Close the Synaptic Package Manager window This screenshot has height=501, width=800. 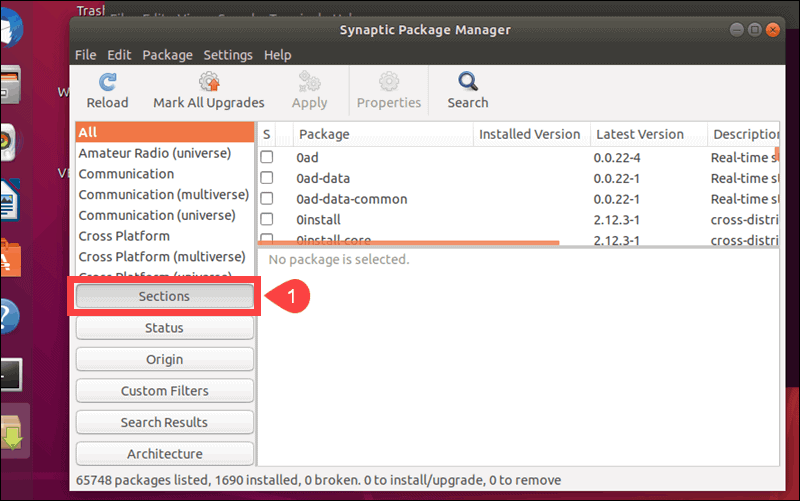pos(773,30)
